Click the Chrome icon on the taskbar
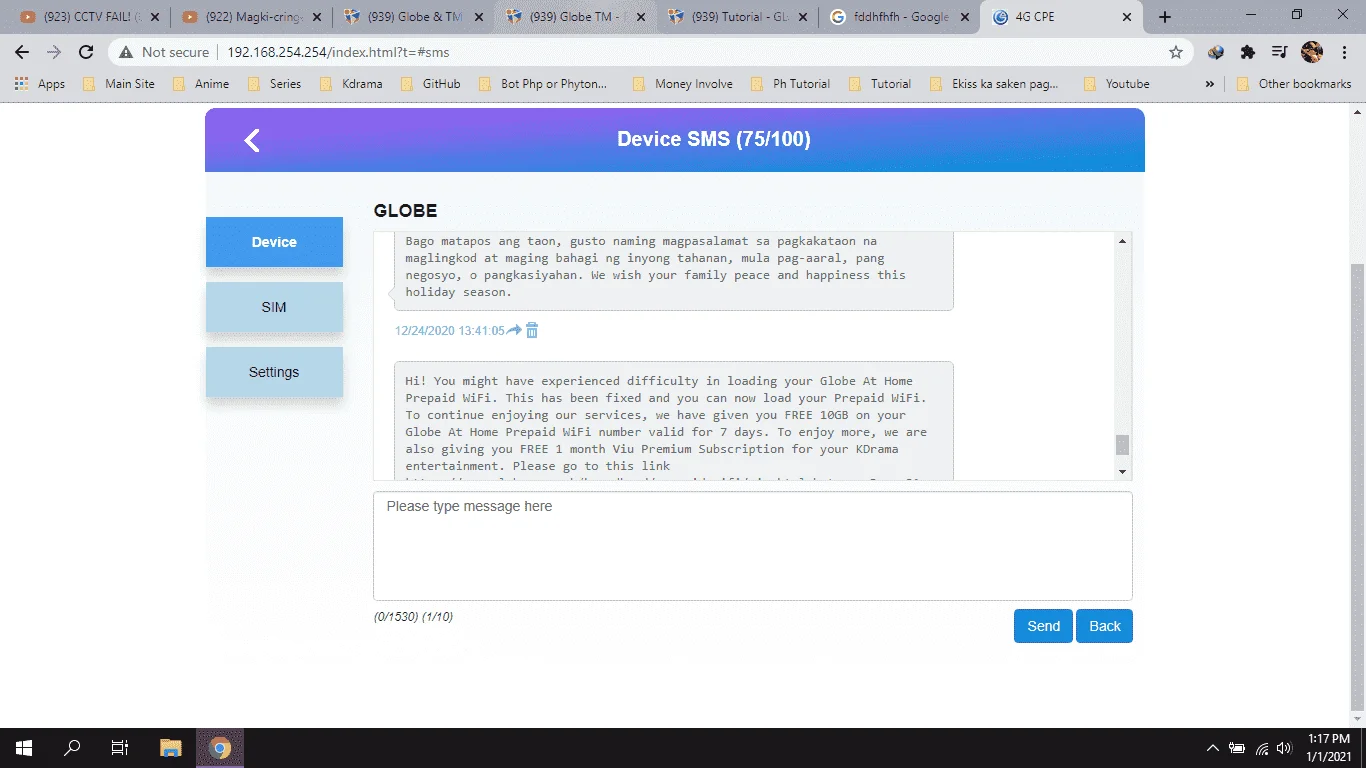 coord(220,748)
